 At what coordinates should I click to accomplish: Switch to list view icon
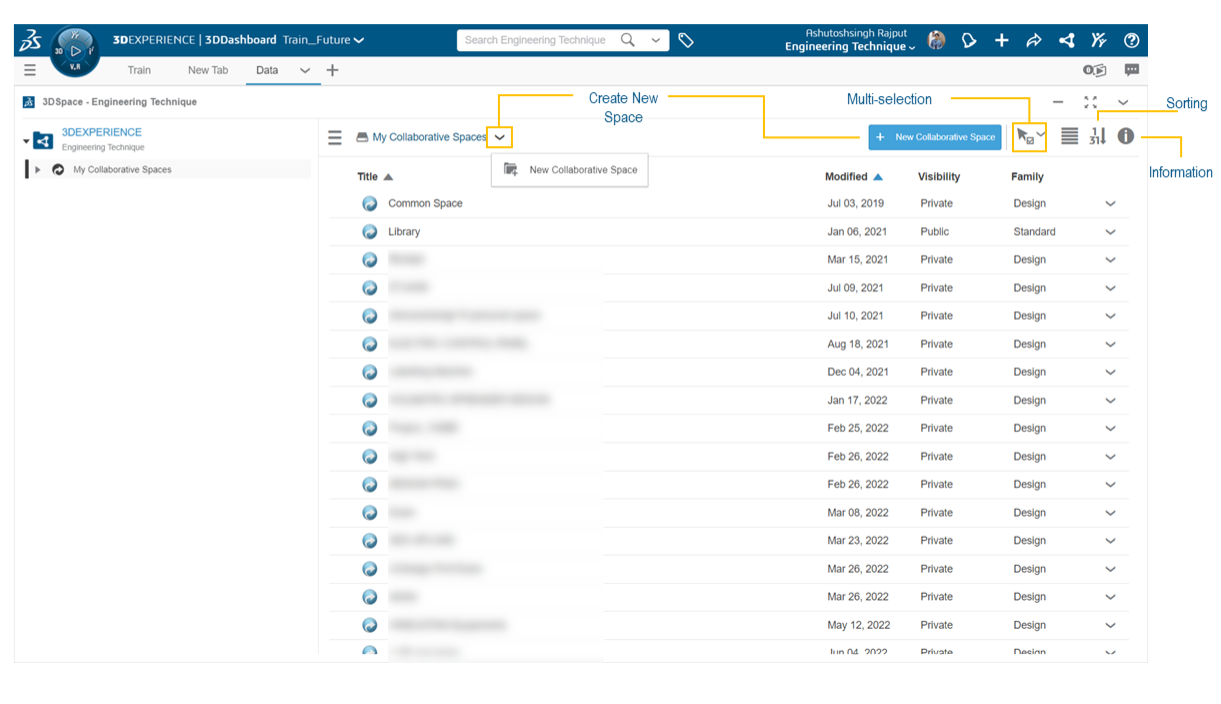click(x=1069, y=136)
